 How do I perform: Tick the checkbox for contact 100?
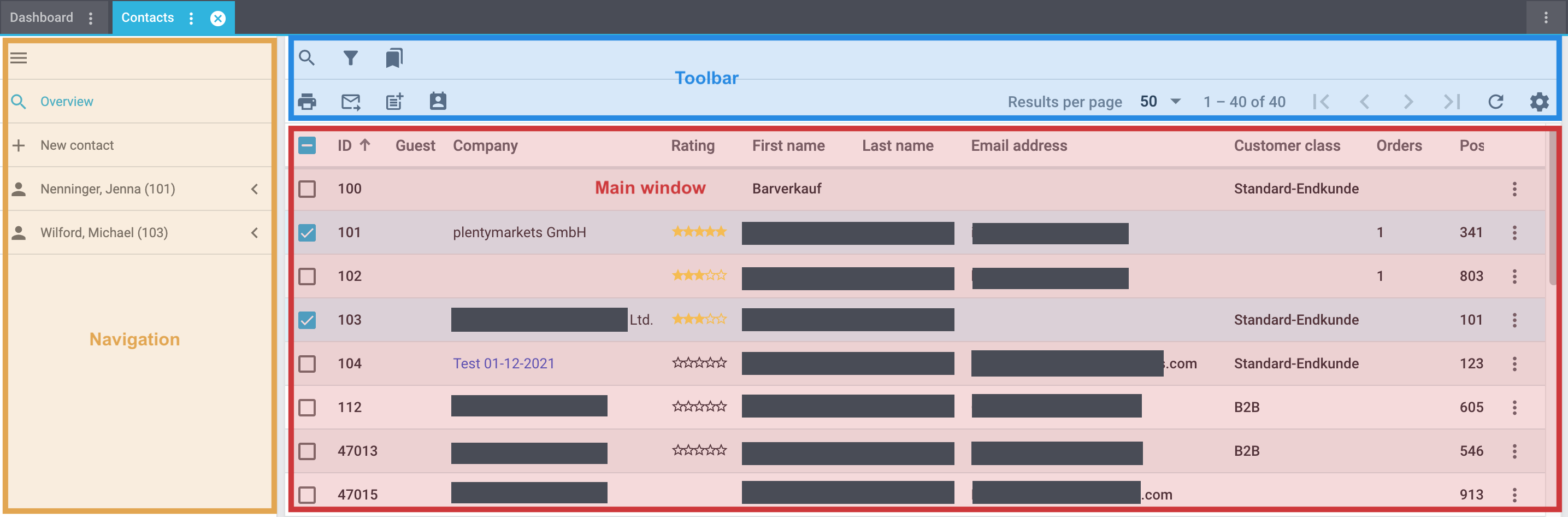pos(307,189)
